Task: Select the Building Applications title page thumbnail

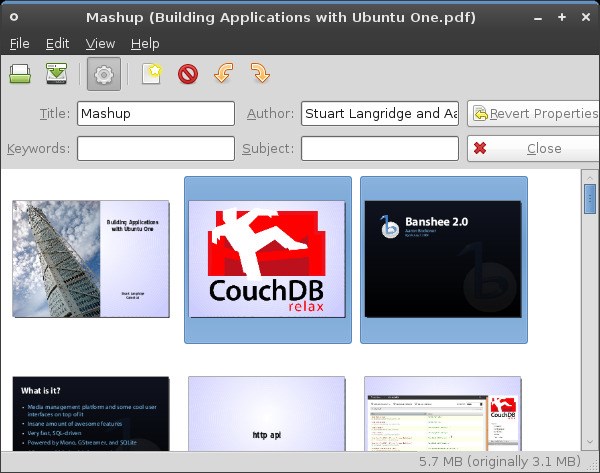Action: tap(91, 259)
